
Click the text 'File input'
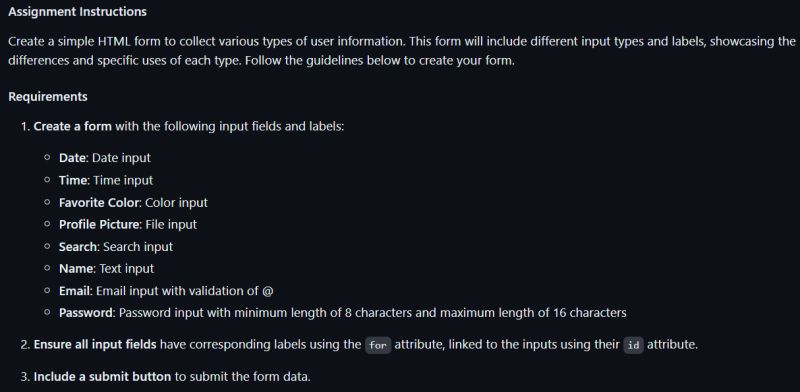171,225
